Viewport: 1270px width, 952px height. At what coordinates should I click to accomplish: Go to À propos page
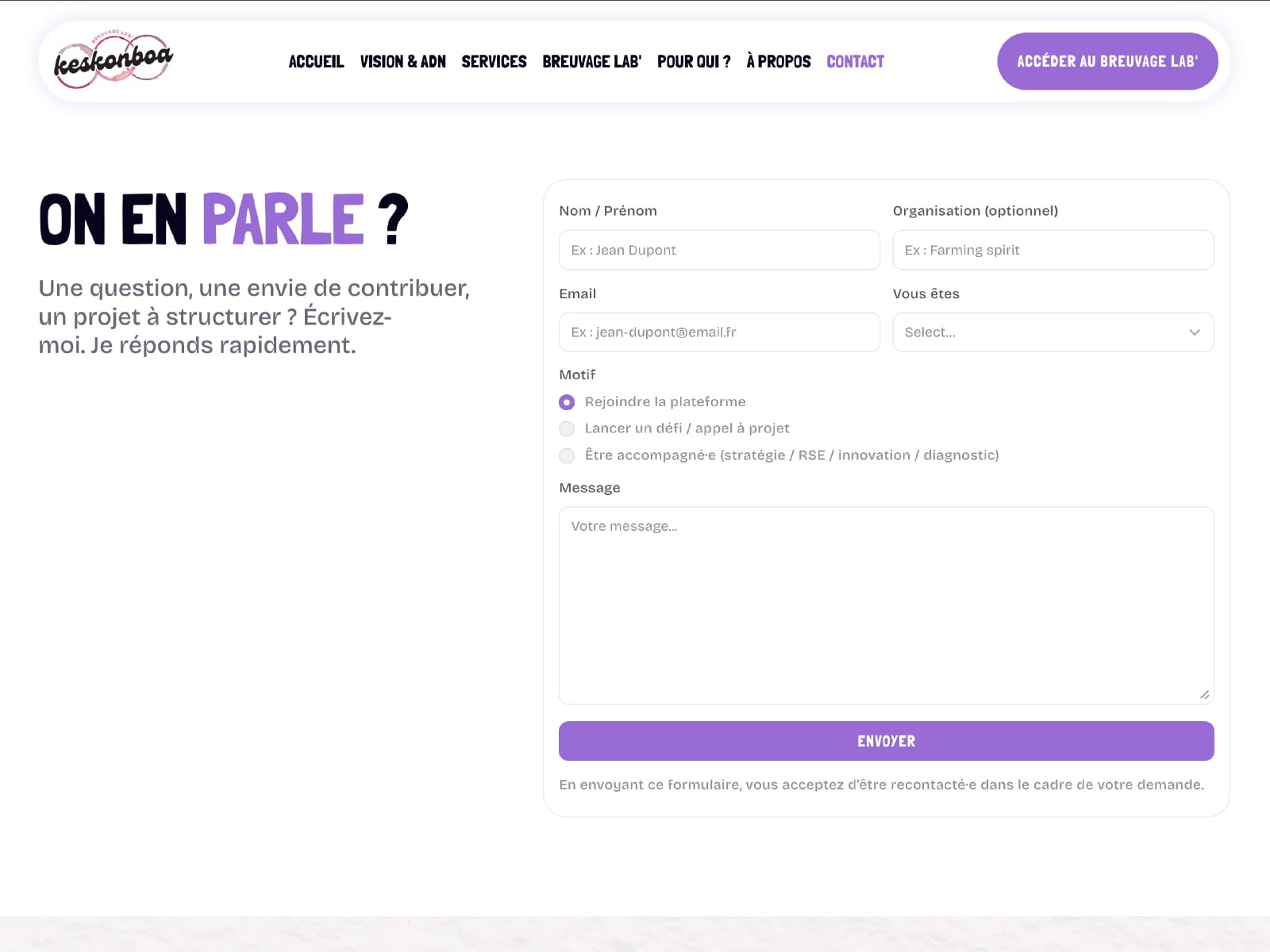point(779,62)
